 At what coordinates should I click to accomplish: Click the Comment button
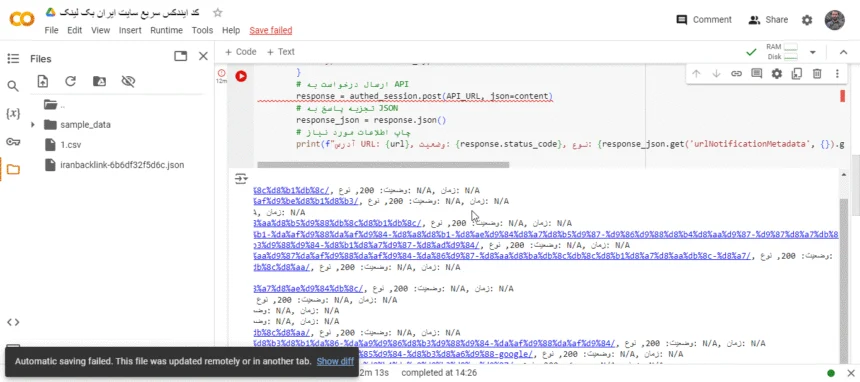pyautogui.click(x=704, y=20)
